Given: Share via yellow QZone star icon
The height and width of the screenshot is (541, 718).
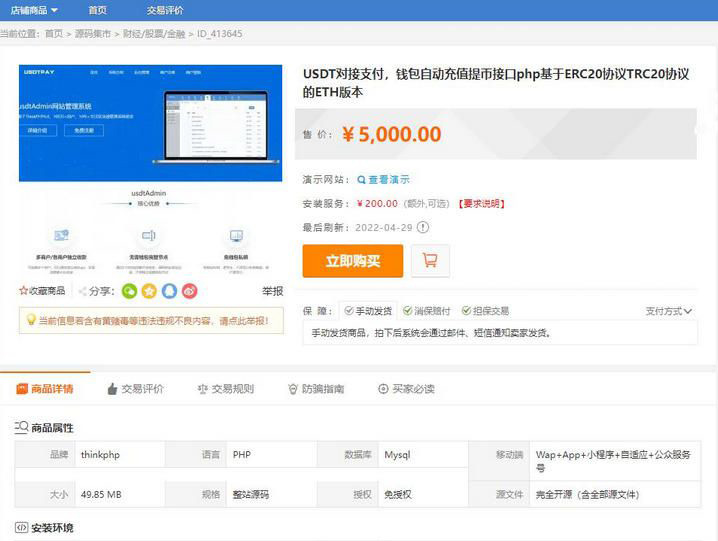Looking at the screenshot, I should (149, 291).
